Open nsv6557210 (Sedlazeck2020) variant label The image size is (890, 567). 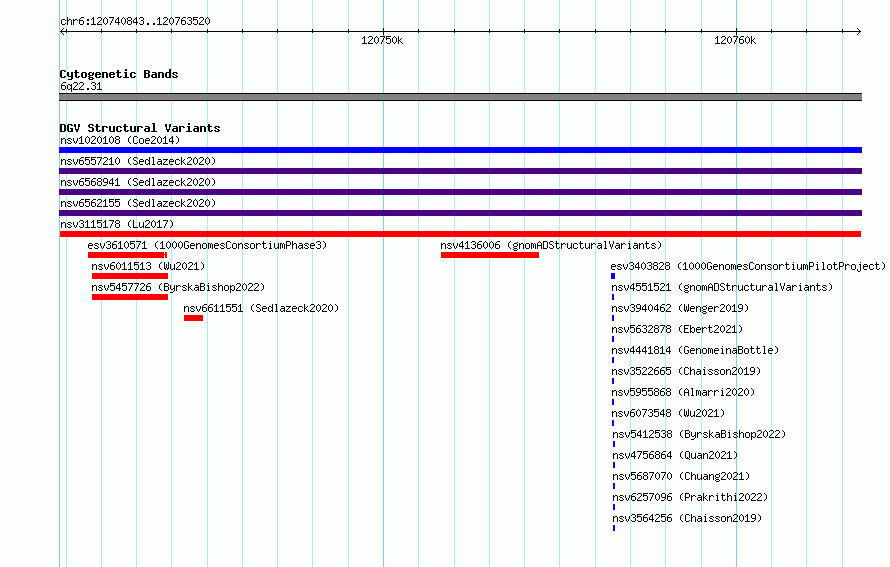(x=138, y=161)
